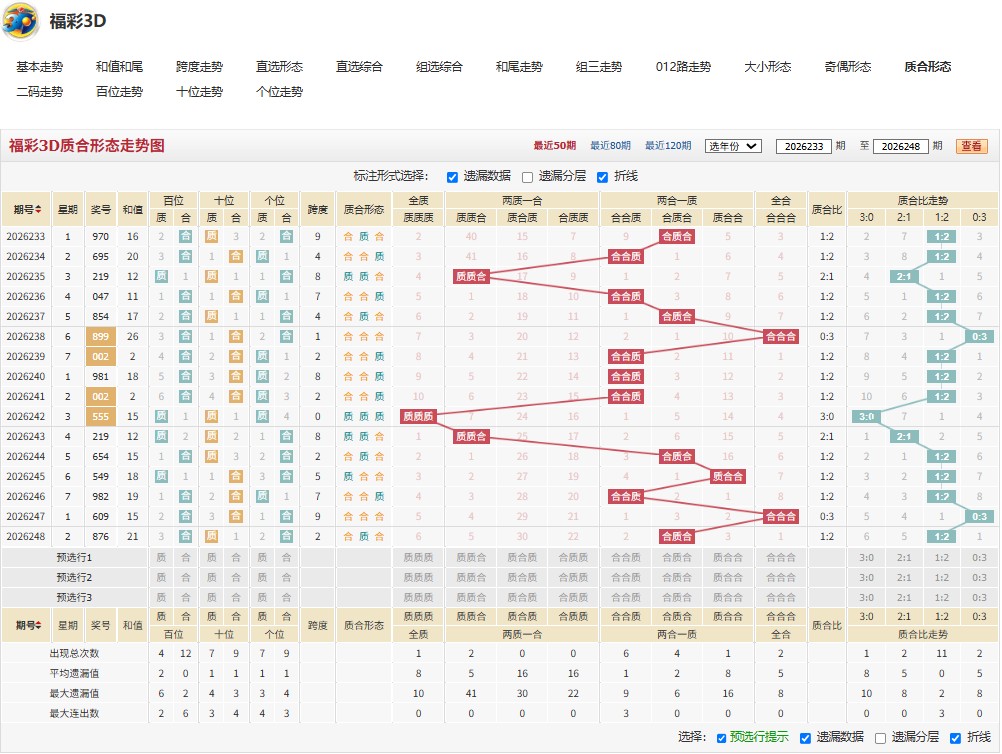The height and width of the screenshot is (754, 1002).
Task: Click top 质合形态 column header
Action: pos(364,209)
